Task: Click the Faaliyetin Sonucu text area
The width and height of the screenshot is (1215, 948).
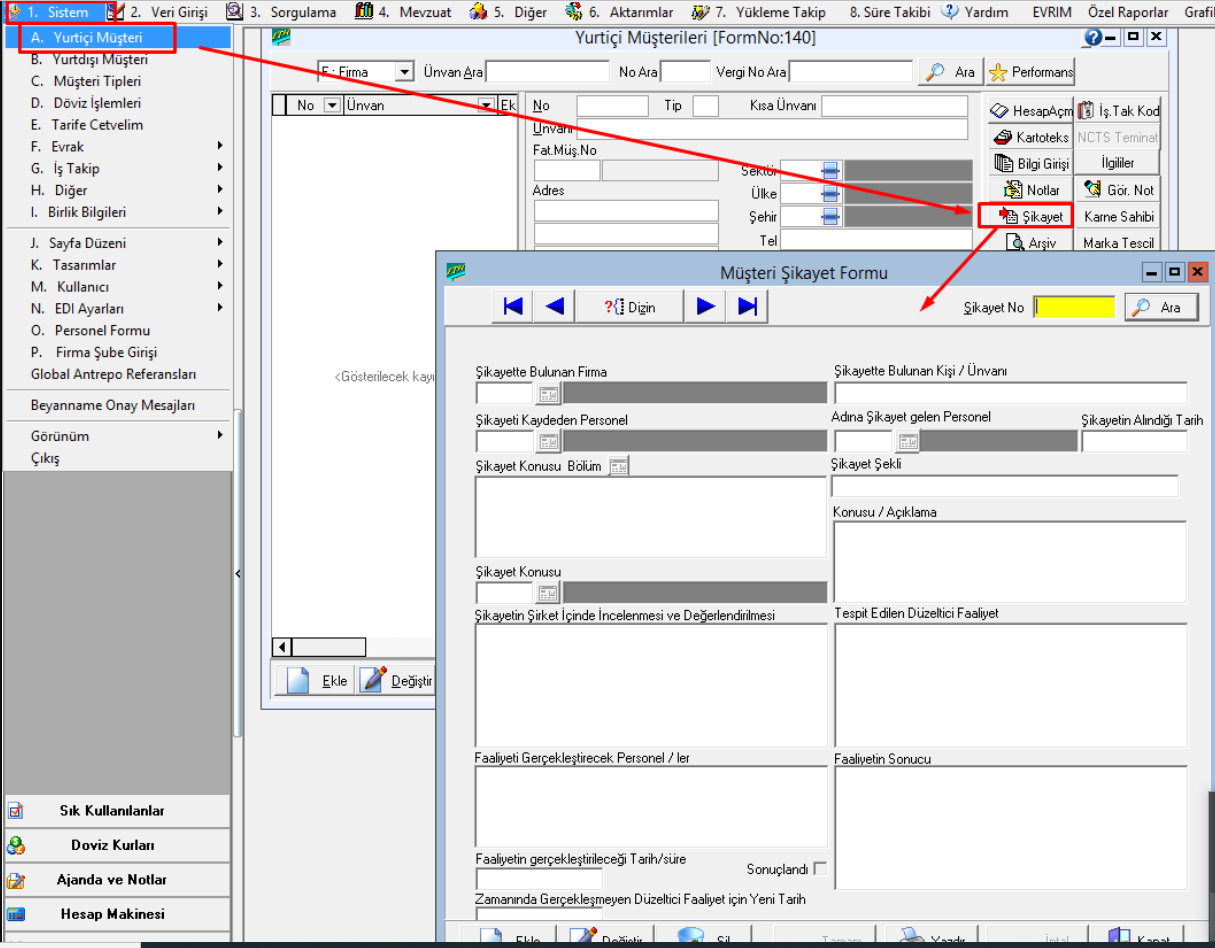Action: click(x=1010, y=828)
